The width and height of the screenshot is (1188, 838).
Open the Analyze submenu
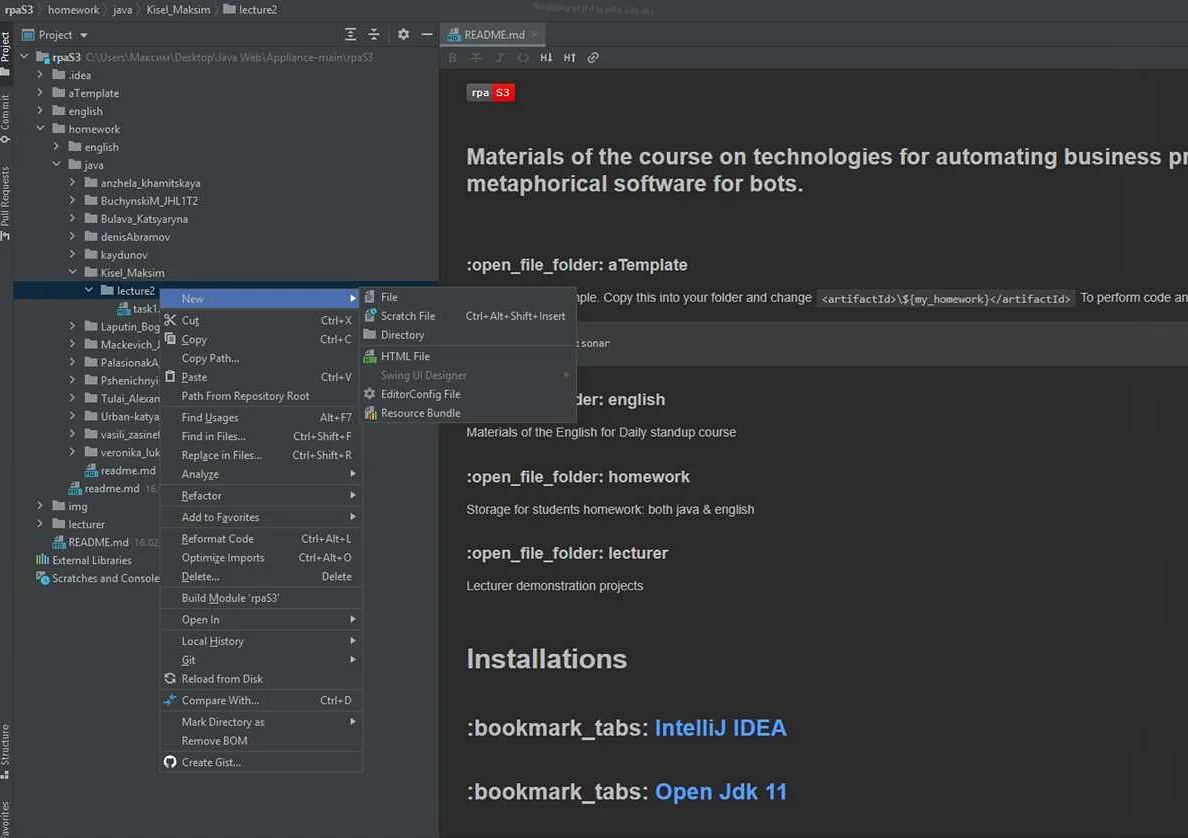click(261, 474)
